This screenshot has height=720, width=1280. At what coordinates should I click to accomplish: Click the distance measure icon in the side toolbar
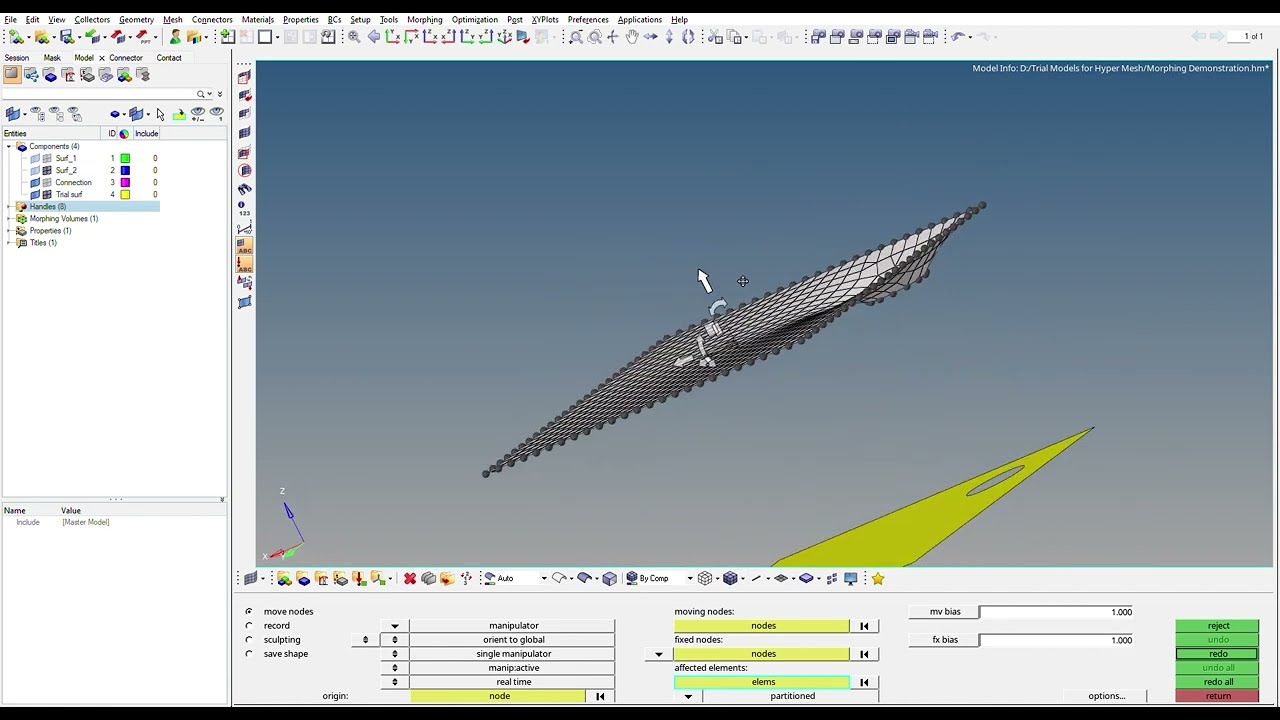pos(244,227)
